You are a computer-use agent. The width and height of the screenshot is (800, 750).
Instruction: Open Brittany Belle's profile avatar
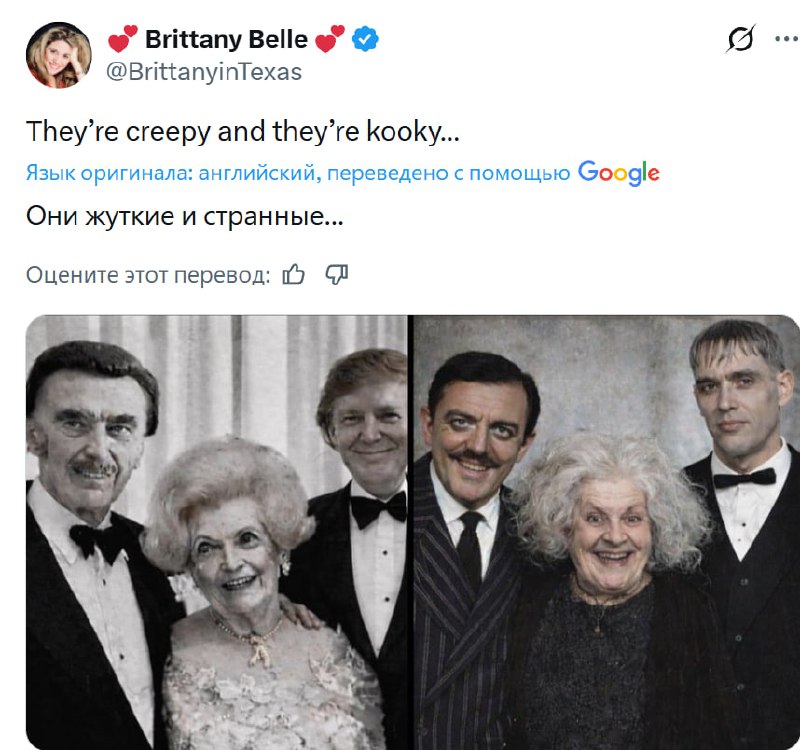[x=59, y=55]
